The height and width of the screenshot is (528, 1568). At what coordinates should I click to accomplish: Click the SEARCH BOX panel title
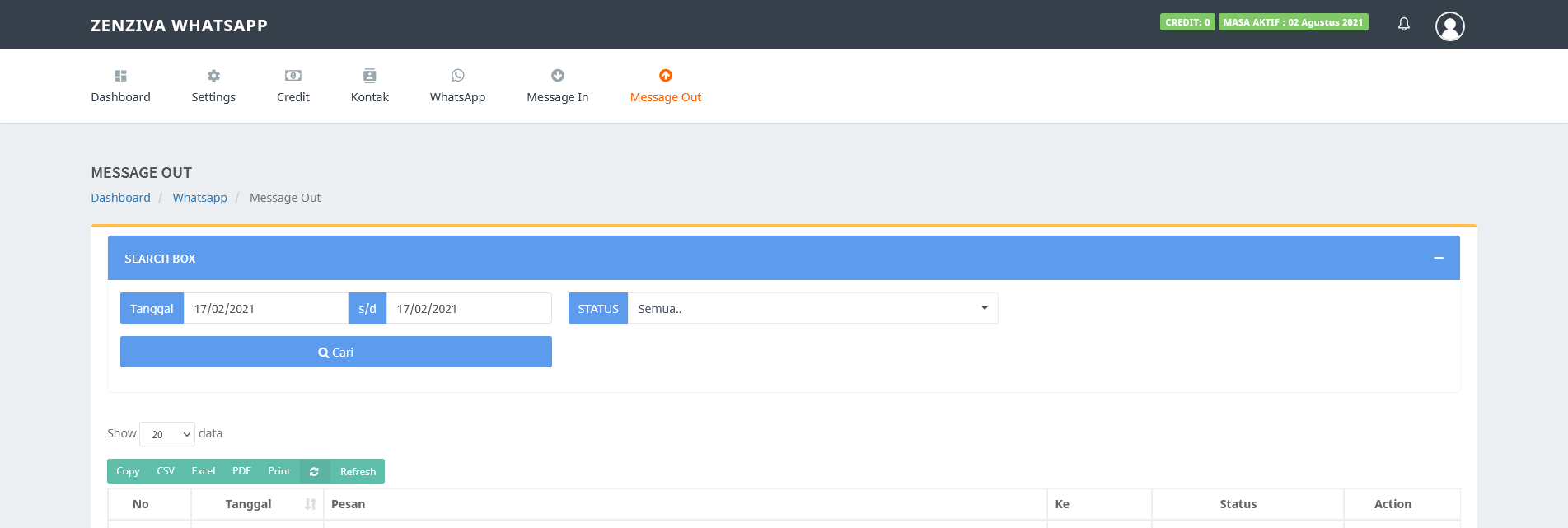(160, 259)
